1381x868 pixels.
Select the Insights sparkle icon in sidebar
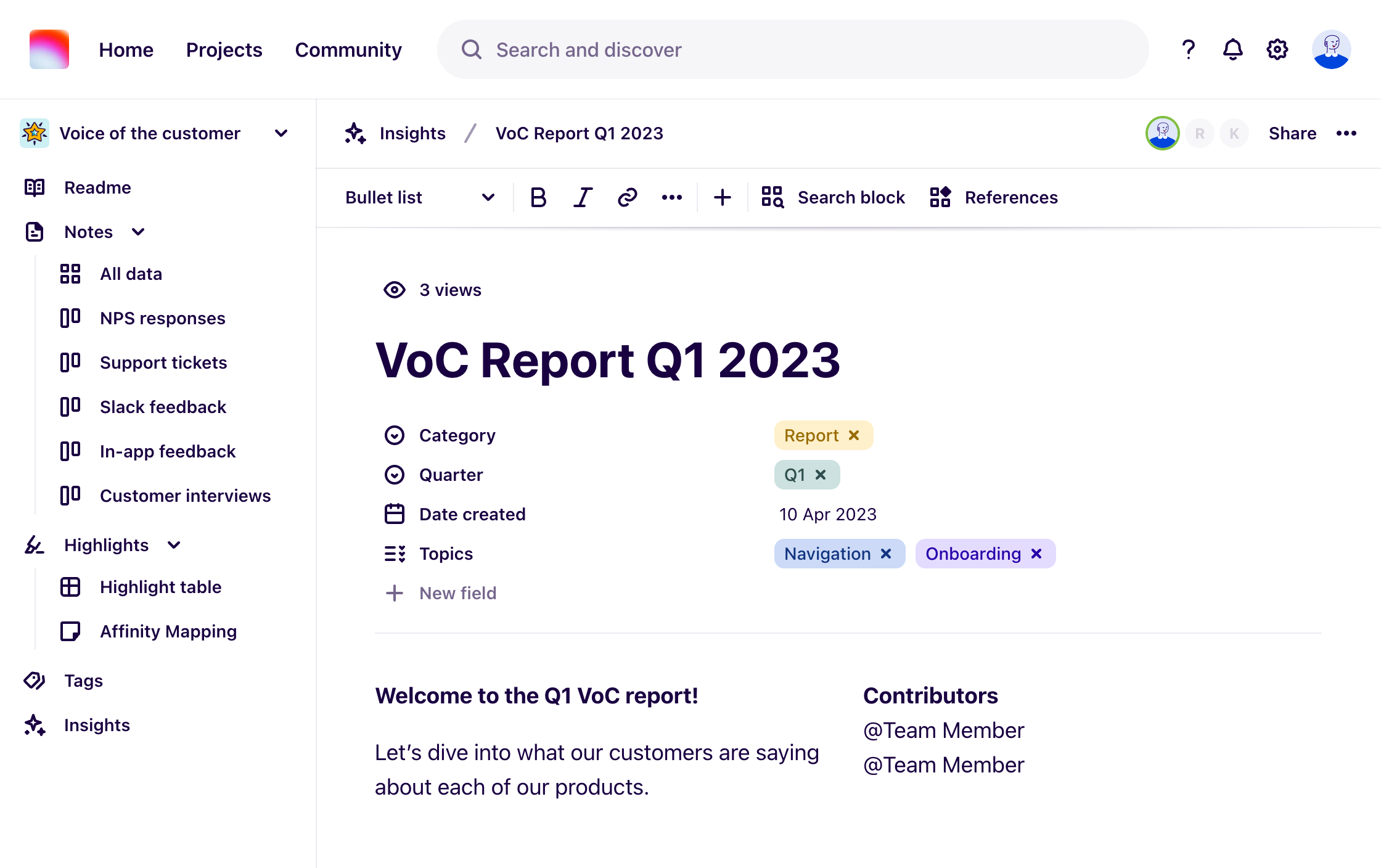35,725
